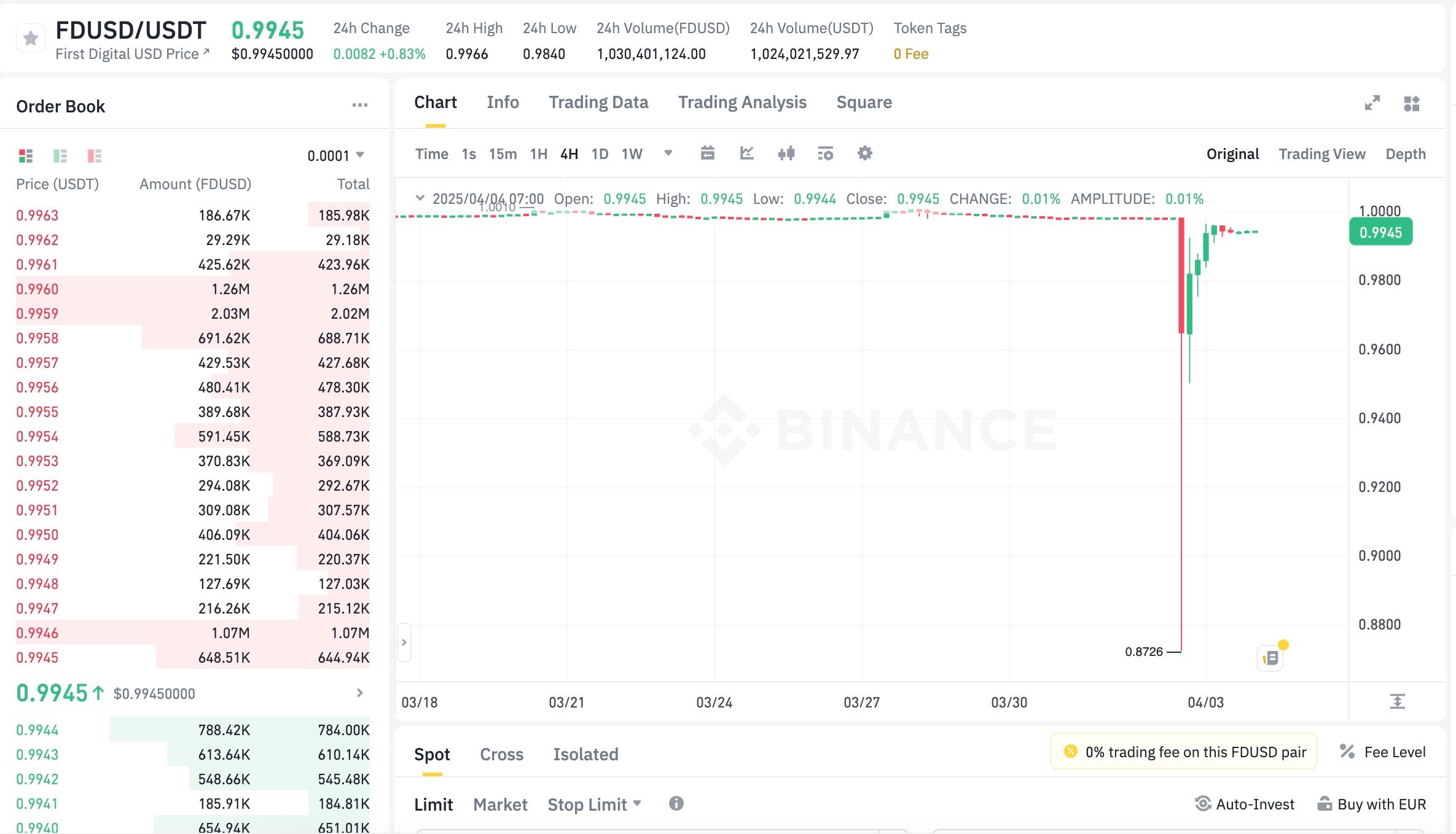
Task: Expand more chart intervals dropdown
Action: coord(668,153)
